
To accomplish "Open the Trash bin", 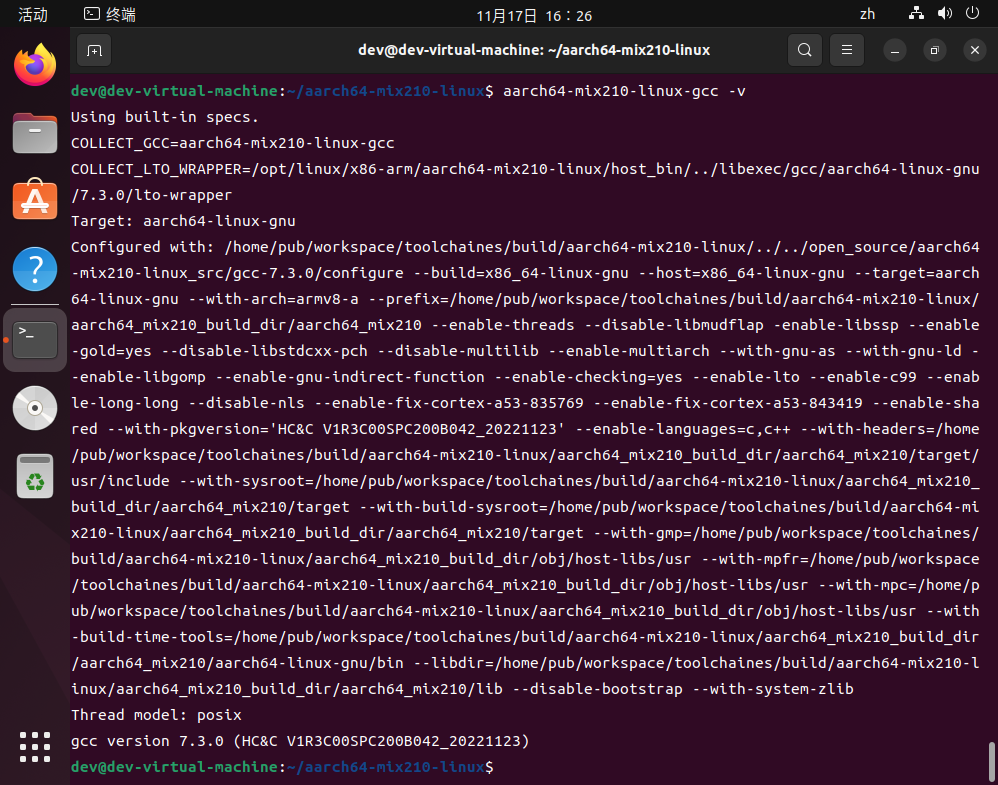I will coord(35,476).
